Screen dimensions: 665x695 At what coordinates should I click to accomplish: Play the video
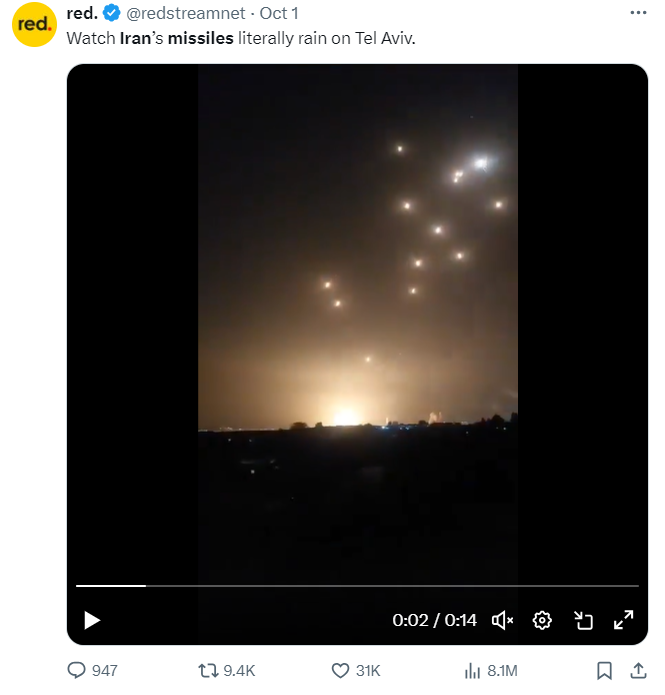click(92, 620)
